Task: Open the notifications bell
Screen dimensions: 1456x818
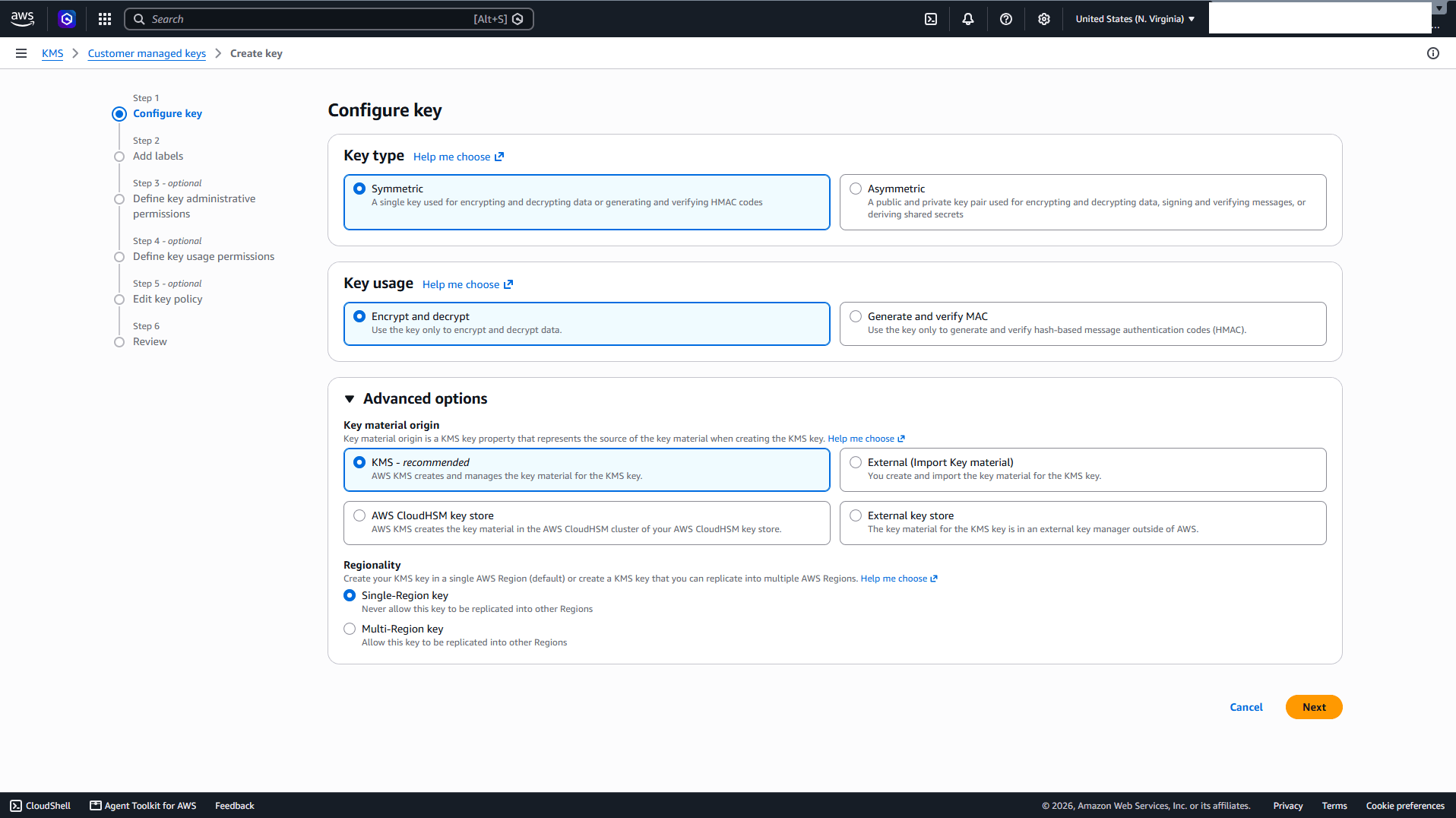Action: click(x=968, y=19)
